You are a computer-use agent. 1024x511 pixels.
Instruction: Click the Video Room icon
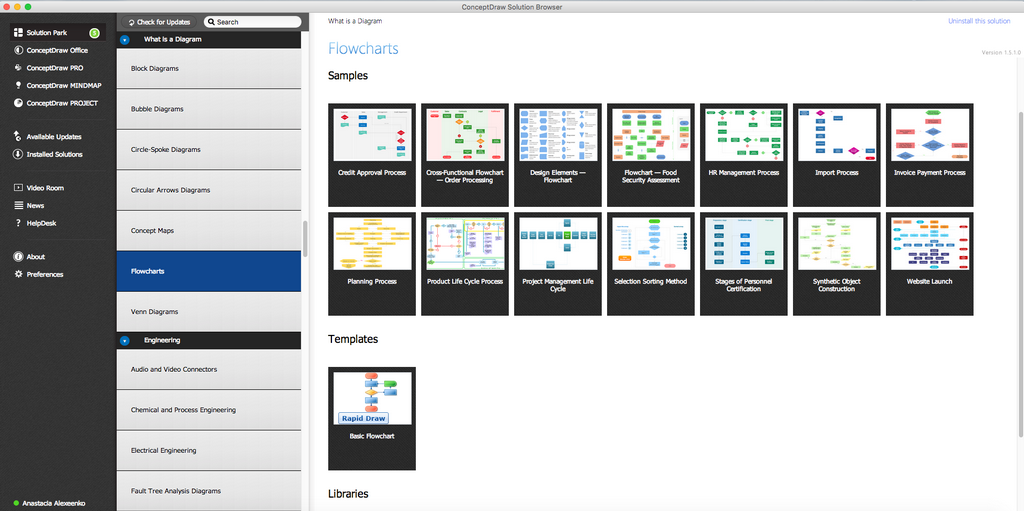coord(18,188)
